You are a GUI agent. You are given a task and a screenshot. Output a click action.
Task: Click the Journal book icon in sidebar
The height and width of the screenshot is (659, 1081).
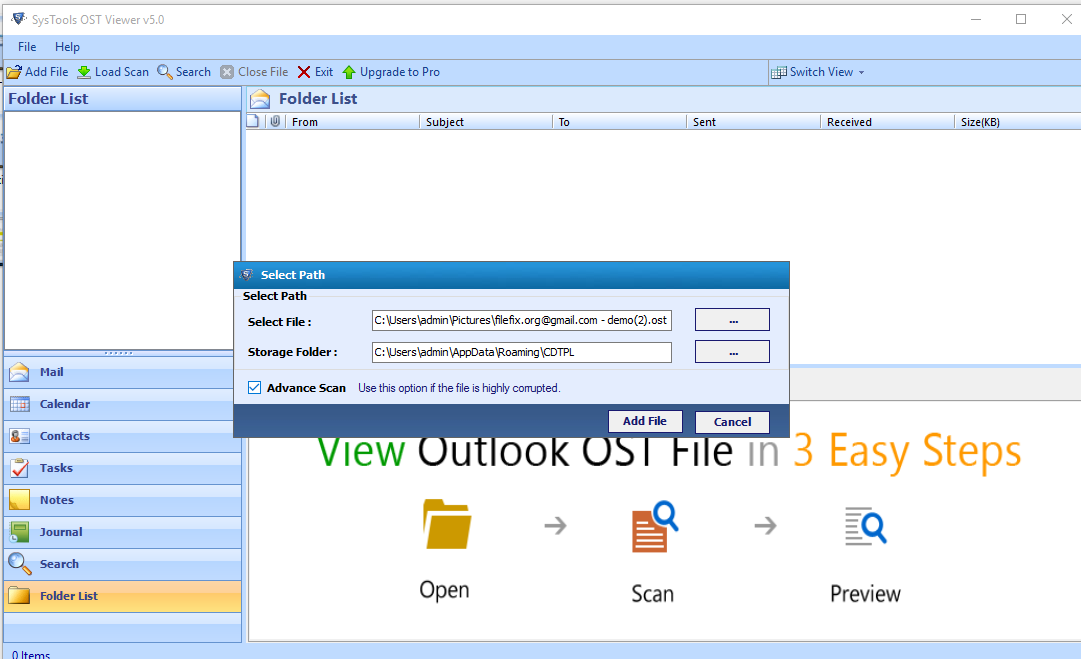tap(19, 532)
